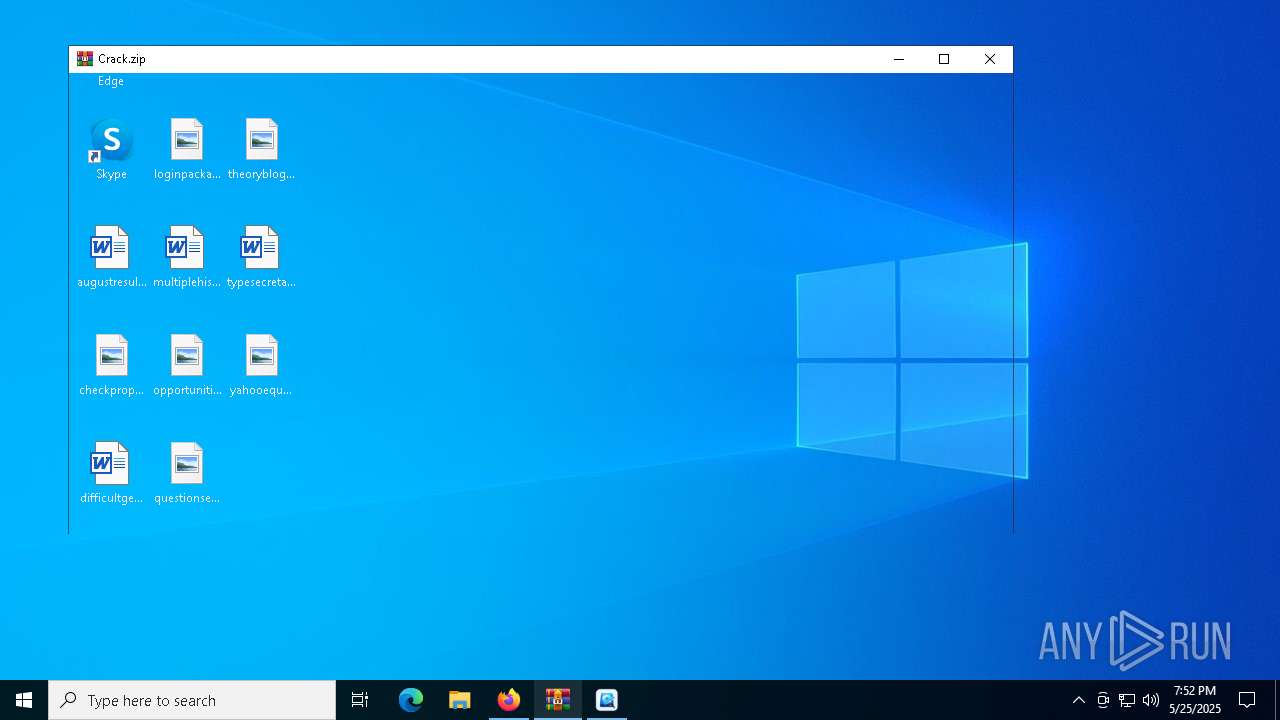Viewport: 1280px width, 720px height.
Task: Click the taskbar search box
Action: 192,700
